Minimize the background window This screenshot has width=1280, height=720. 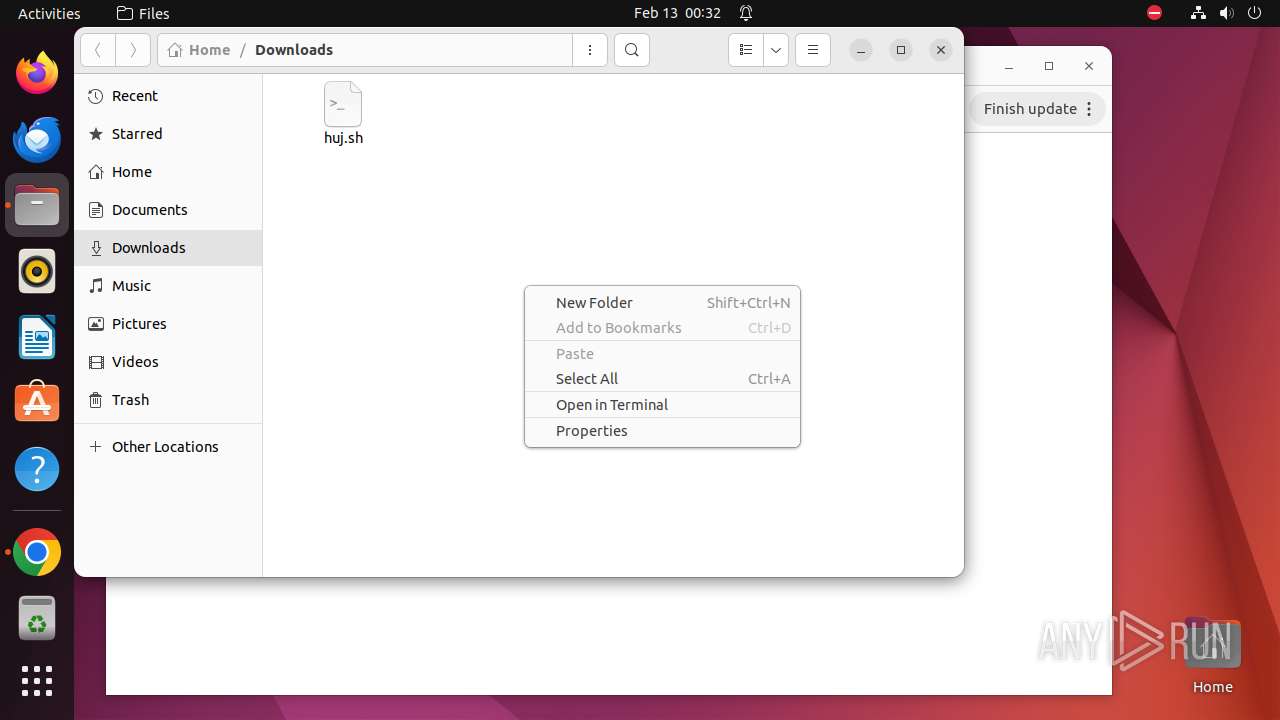click(1009, 66)
